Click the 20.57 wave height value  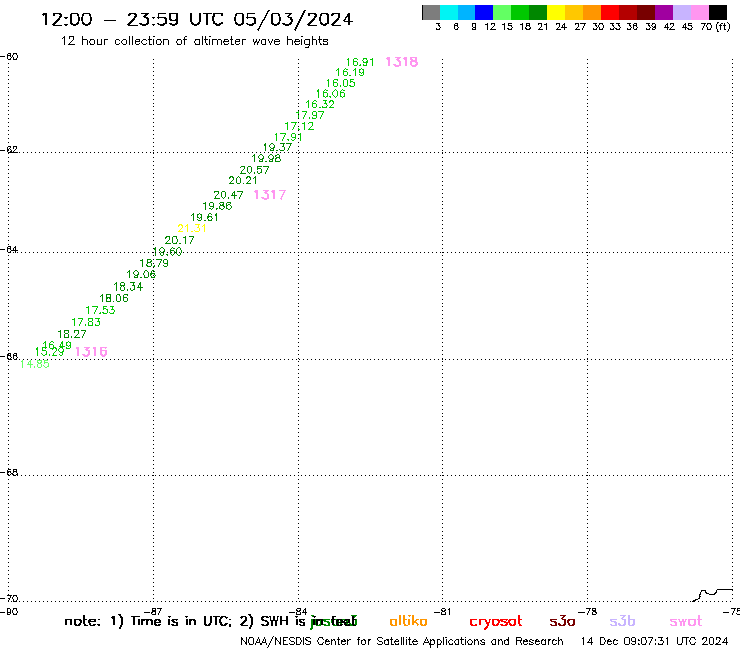254,170
